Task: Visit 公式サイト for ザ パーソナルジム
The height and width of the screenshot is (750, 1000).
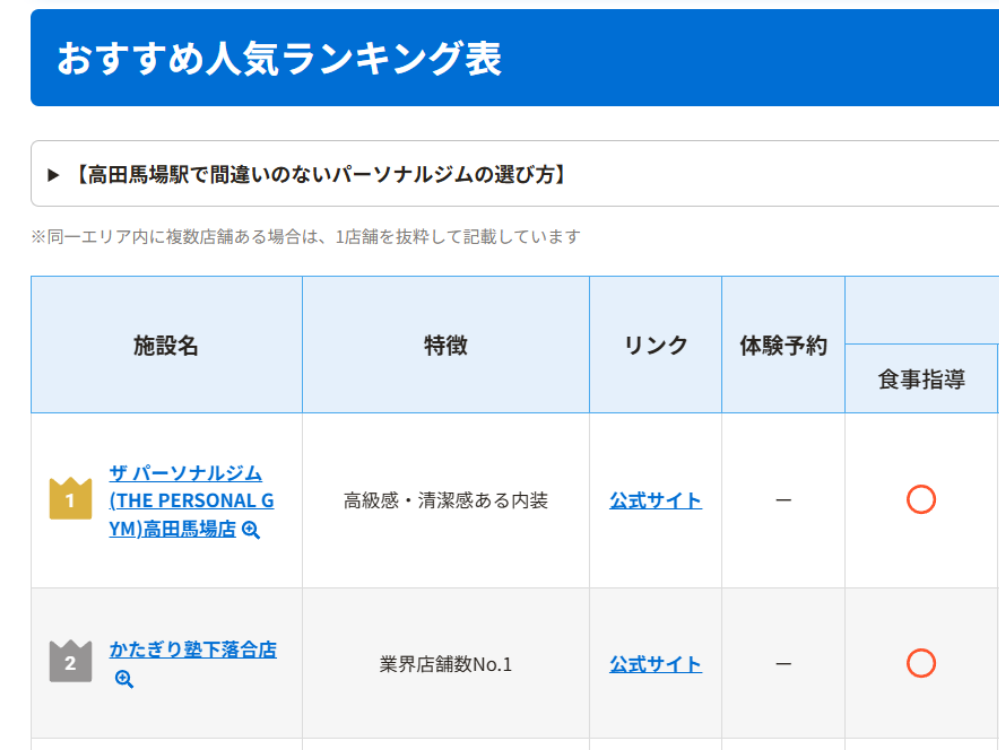Action: click(655, 500)
